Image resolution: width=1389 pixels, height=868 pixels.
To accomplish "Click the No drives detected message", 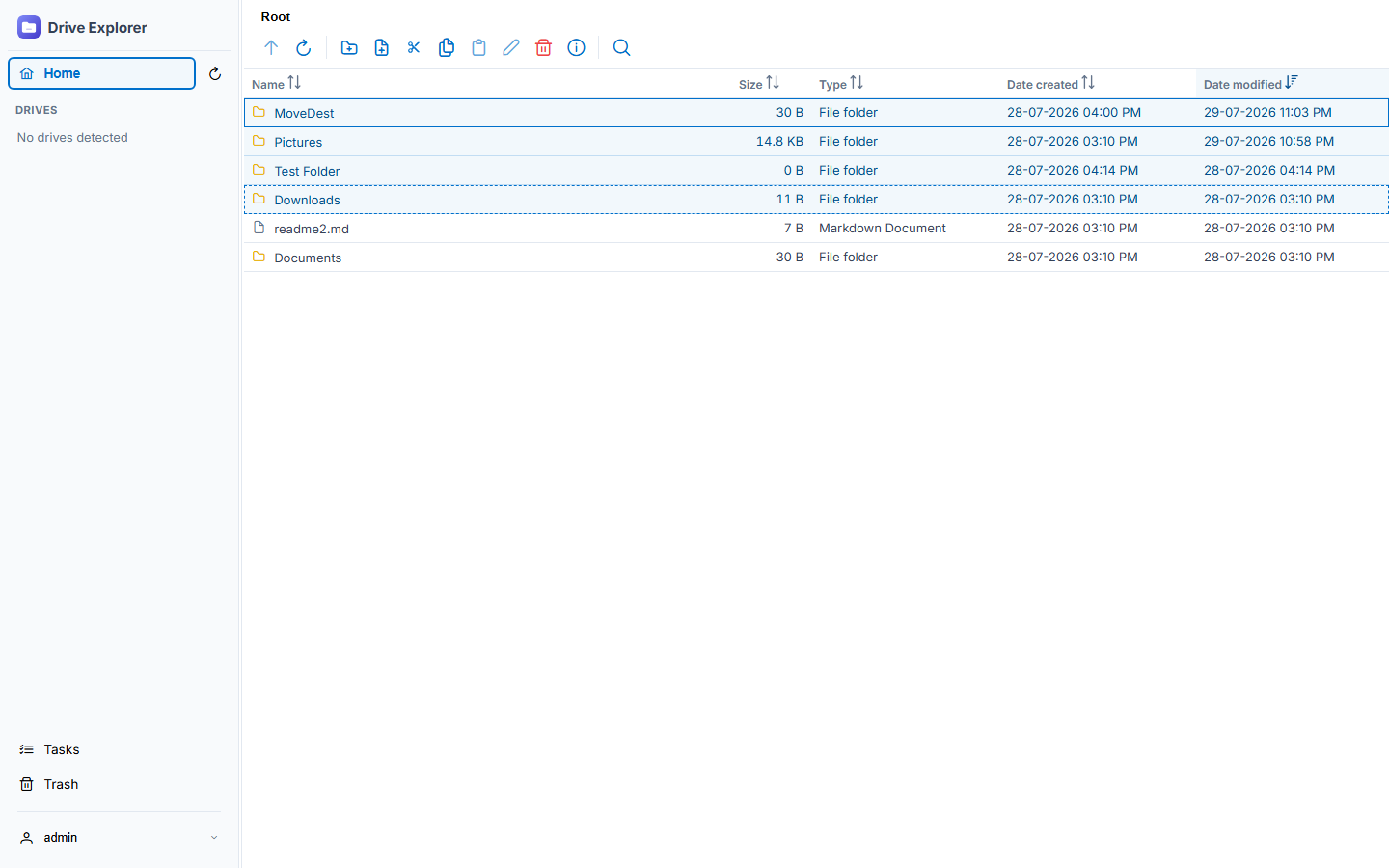I will 72,137.
